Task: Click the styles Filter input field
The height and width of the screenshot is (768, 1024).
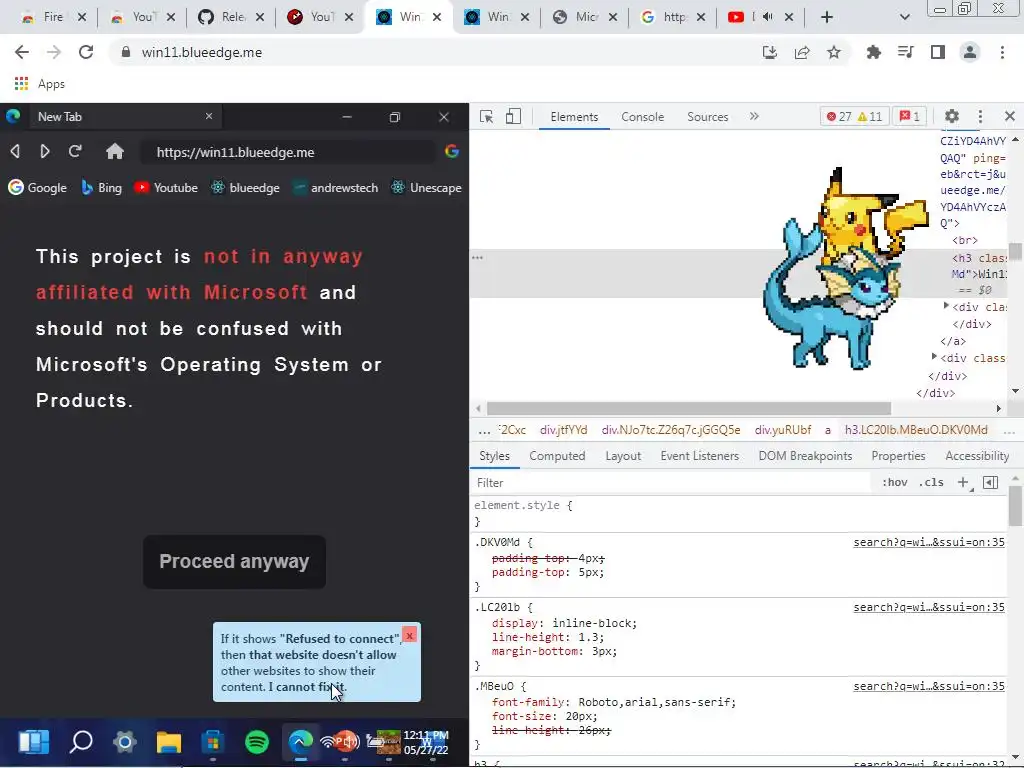Action: (673, 483)
